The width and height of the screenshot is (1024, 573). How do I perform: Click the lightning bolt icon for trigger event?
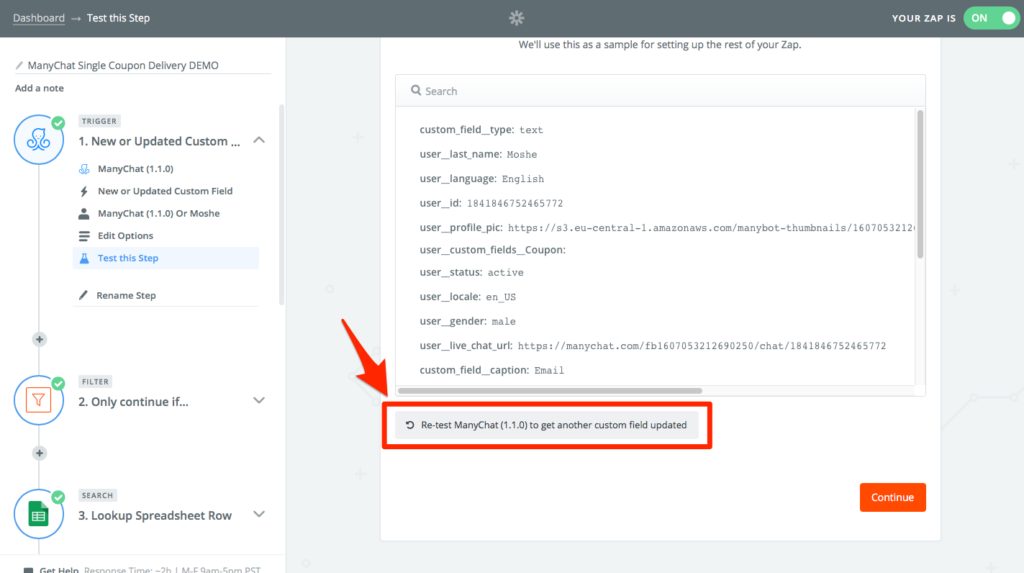[84, 191]
